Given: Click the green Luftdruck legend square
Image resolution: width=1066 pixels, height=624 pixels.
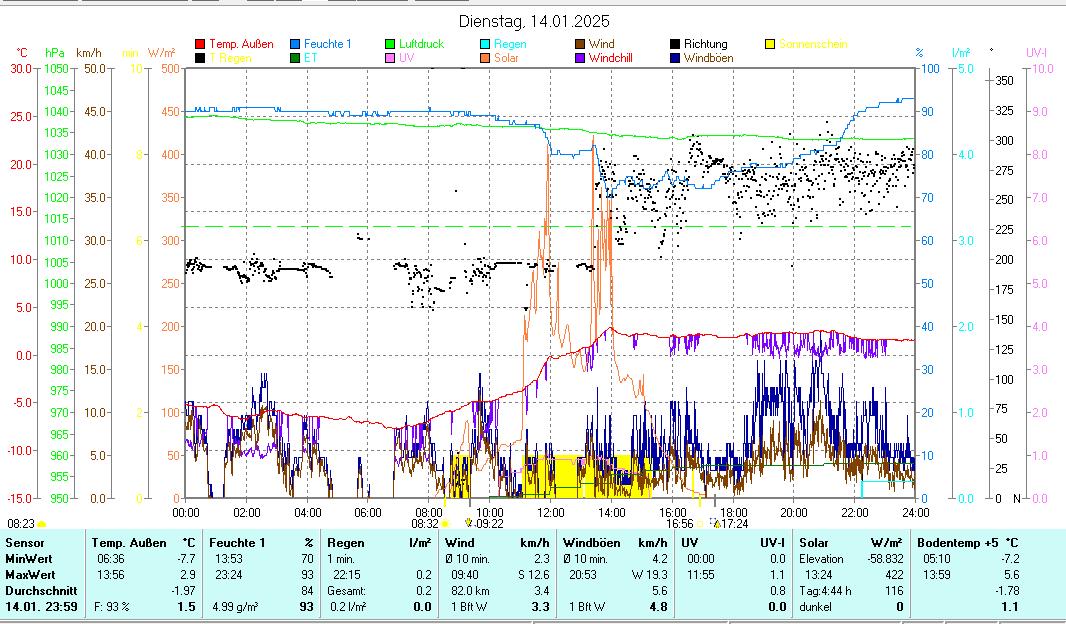Looking at the screenshot, I should 391,44.
